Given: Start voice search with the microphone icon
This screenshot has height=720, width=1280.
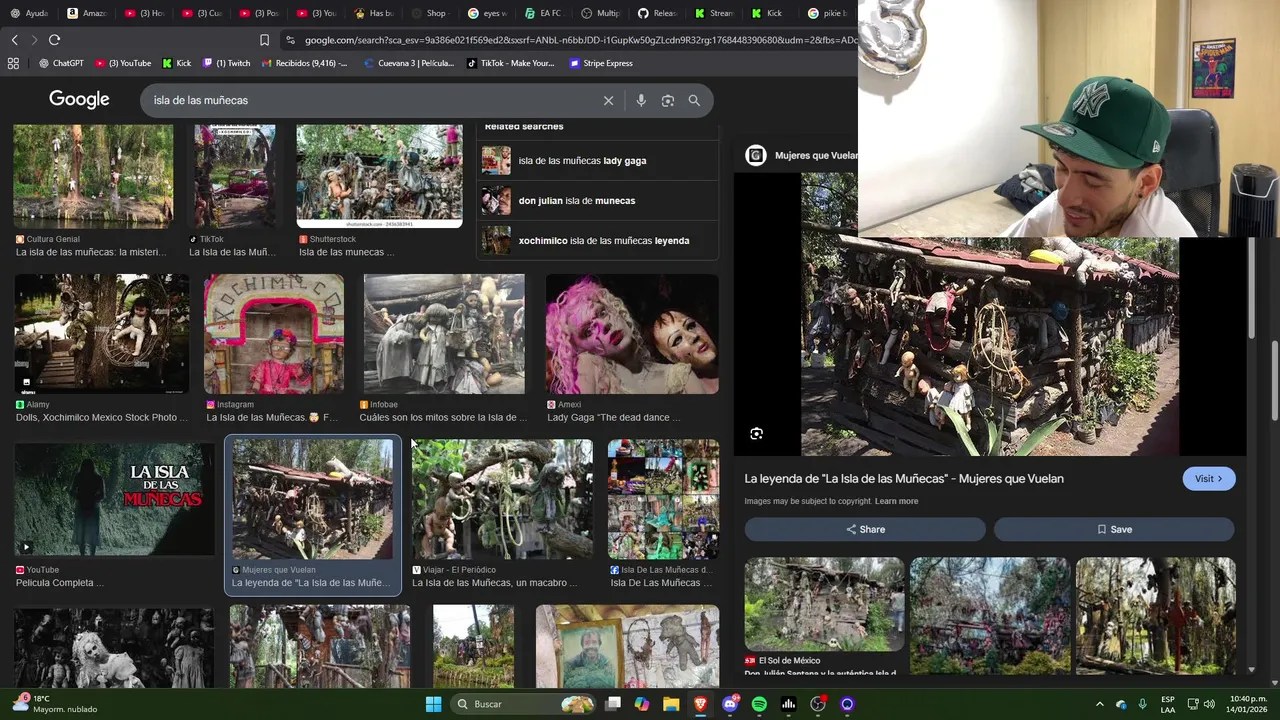Looking at the screenshot, I should point(641,100).
